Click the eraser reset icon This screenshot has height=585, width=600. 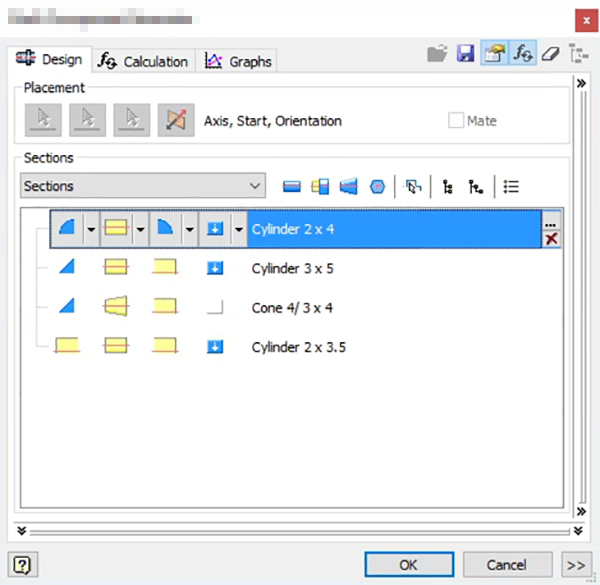550,54
